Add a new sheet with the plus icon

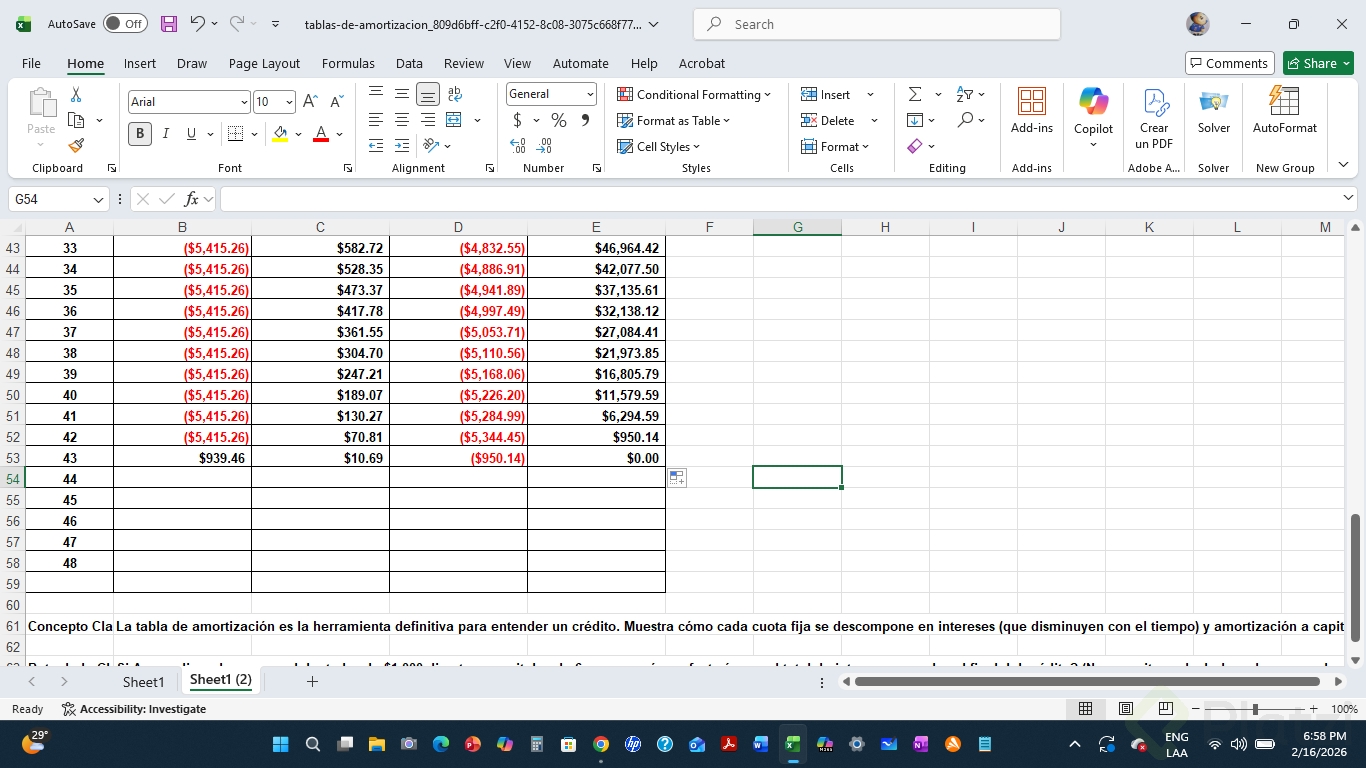[312, 681]
